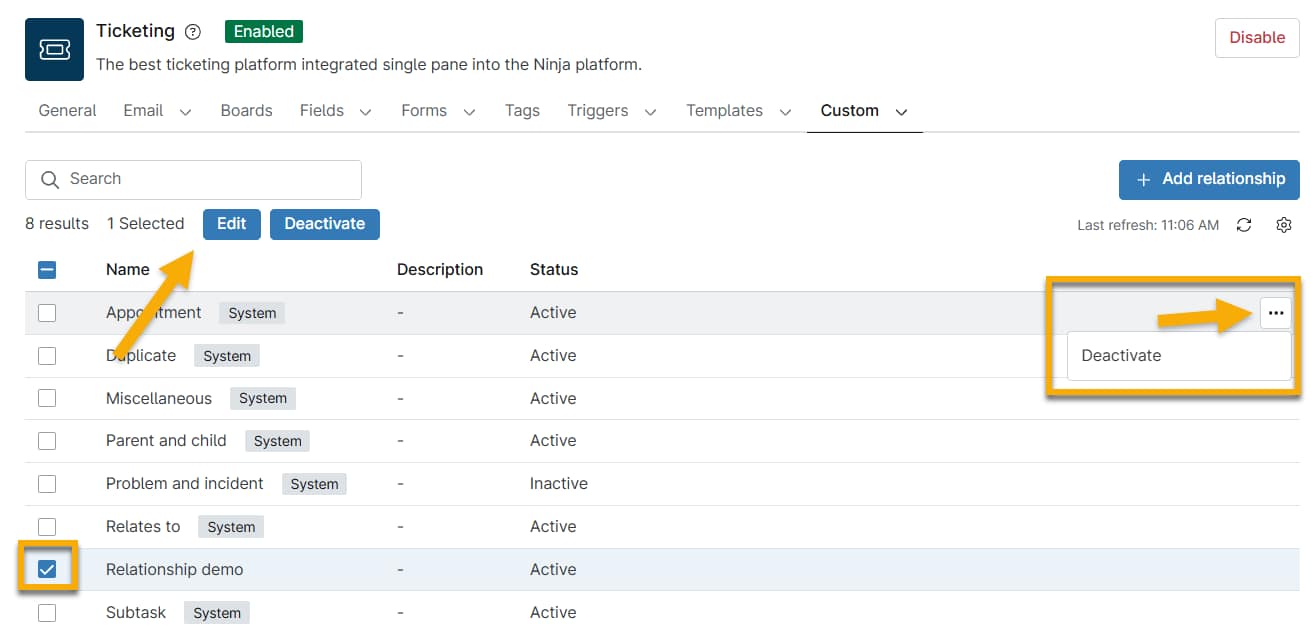Click the Enabled status badge
This screenshot has width=1311, height=635.
click(263, 31)
